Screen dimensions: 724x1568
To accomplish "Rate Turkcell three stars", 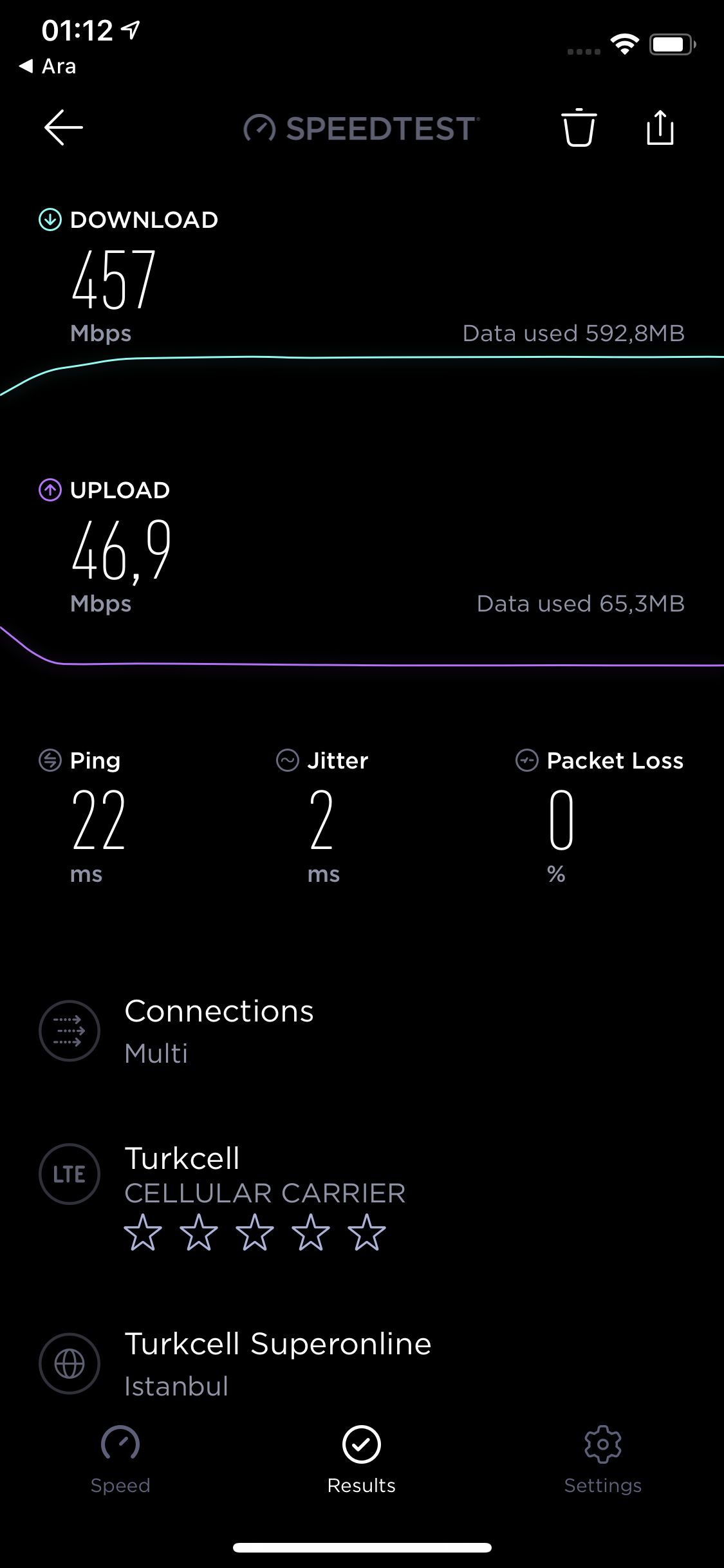I will tap(255, 1232).
